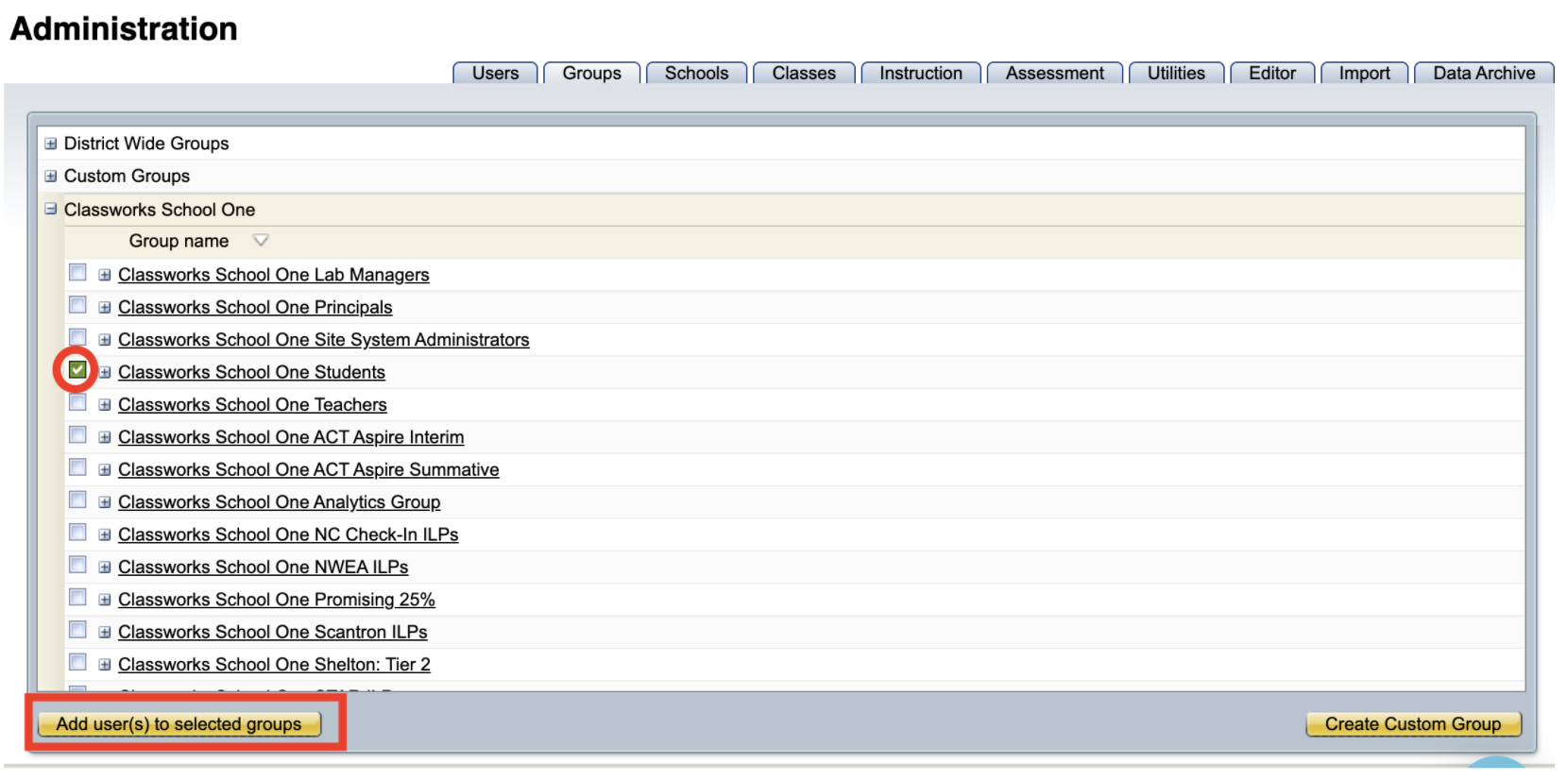Select the Instruction tab

[921, 73]
